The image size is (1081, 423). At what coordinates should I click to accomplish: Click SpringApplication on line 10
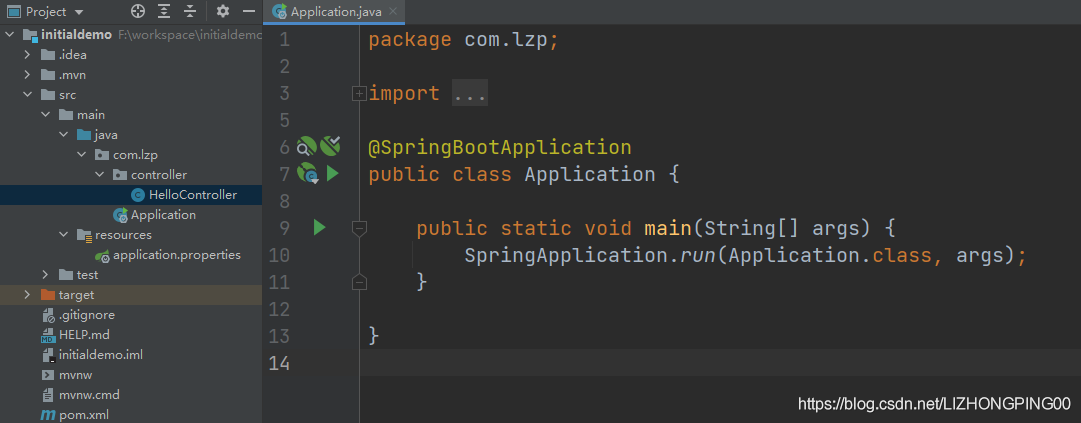point(567,256)
